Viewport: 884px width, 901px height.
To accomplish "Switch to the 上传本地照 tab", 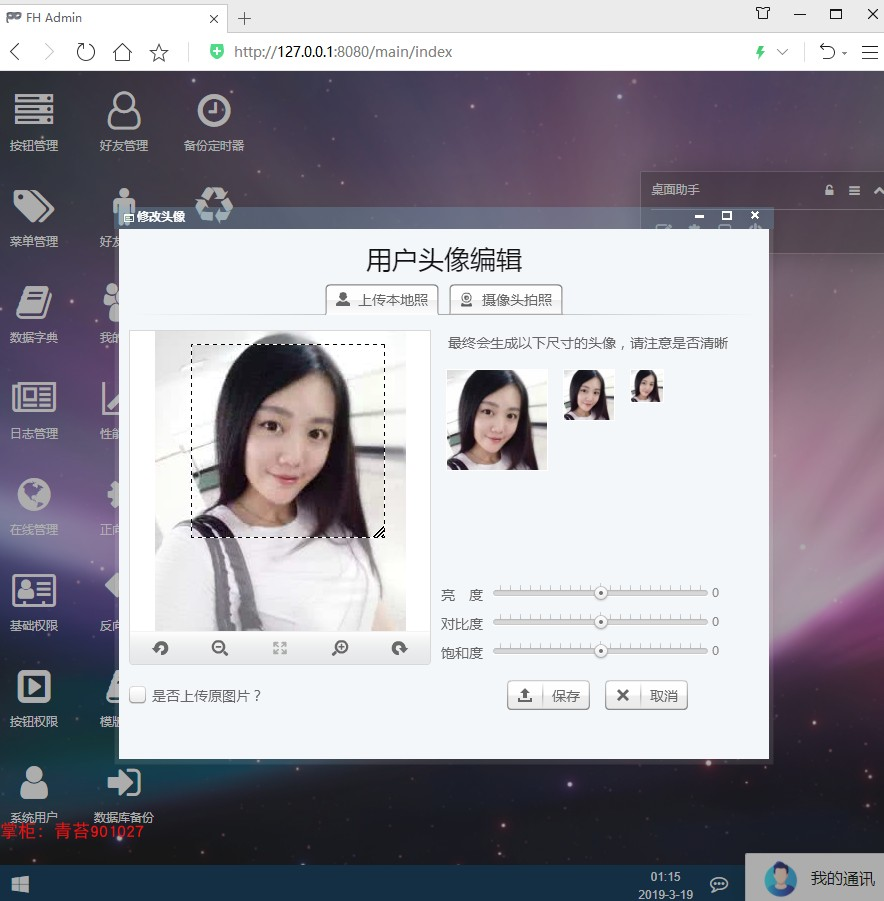I will point(382,299).
